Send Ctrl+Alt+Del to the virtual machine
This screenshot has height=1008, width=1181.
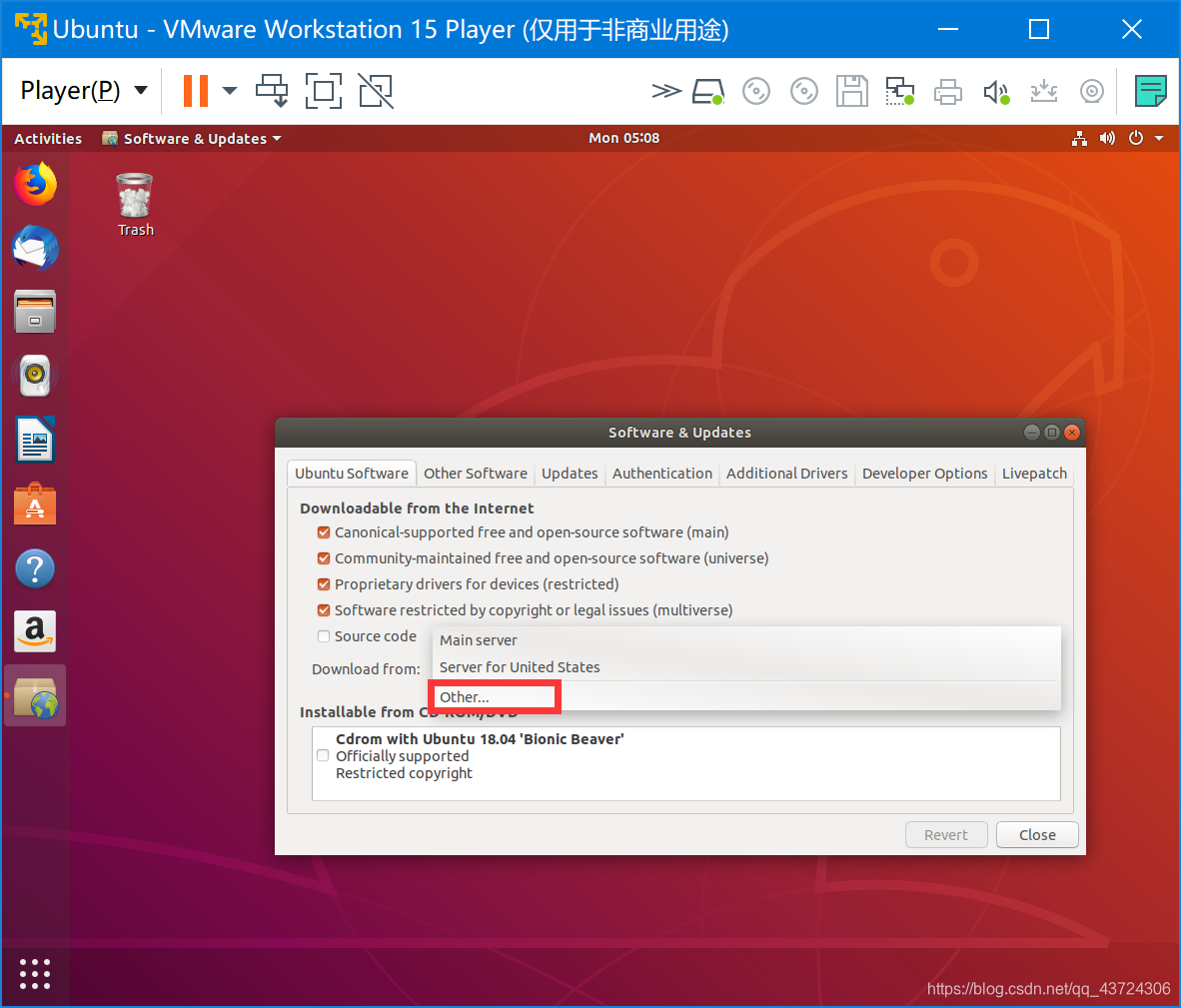272,91
